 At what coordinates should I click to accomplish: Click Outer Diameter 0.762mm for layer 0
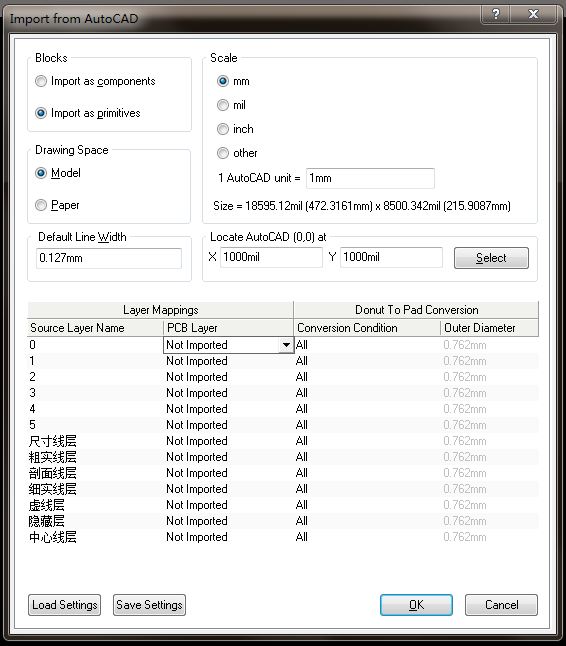[489, 345]
